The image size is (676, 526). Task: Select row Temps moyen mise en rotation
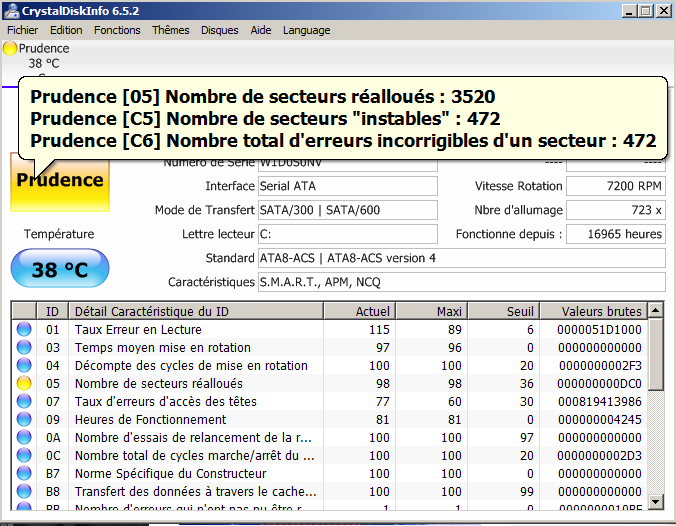point(329,348)
